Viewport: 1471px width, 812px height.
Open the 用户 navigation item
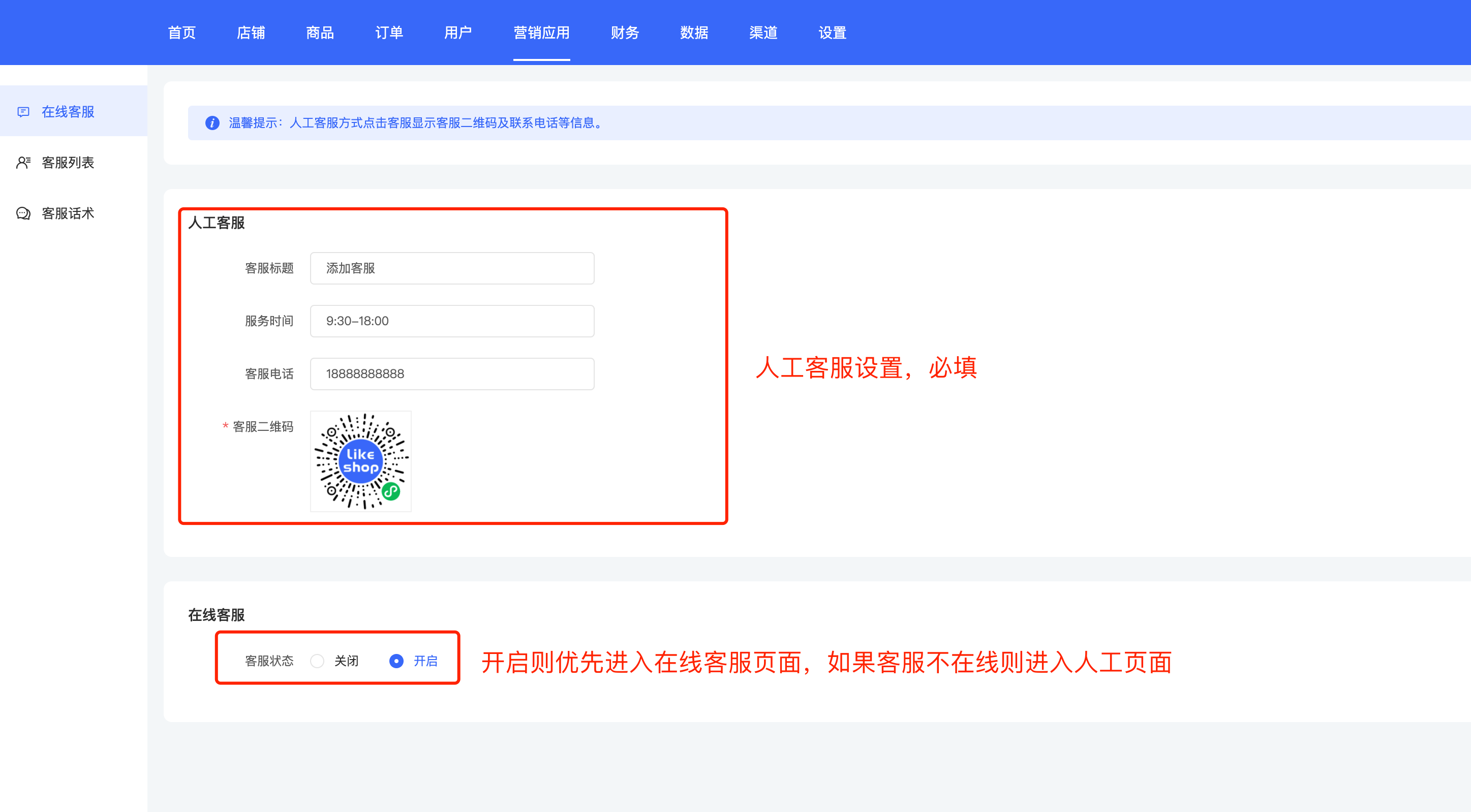[x=458, y=33]
